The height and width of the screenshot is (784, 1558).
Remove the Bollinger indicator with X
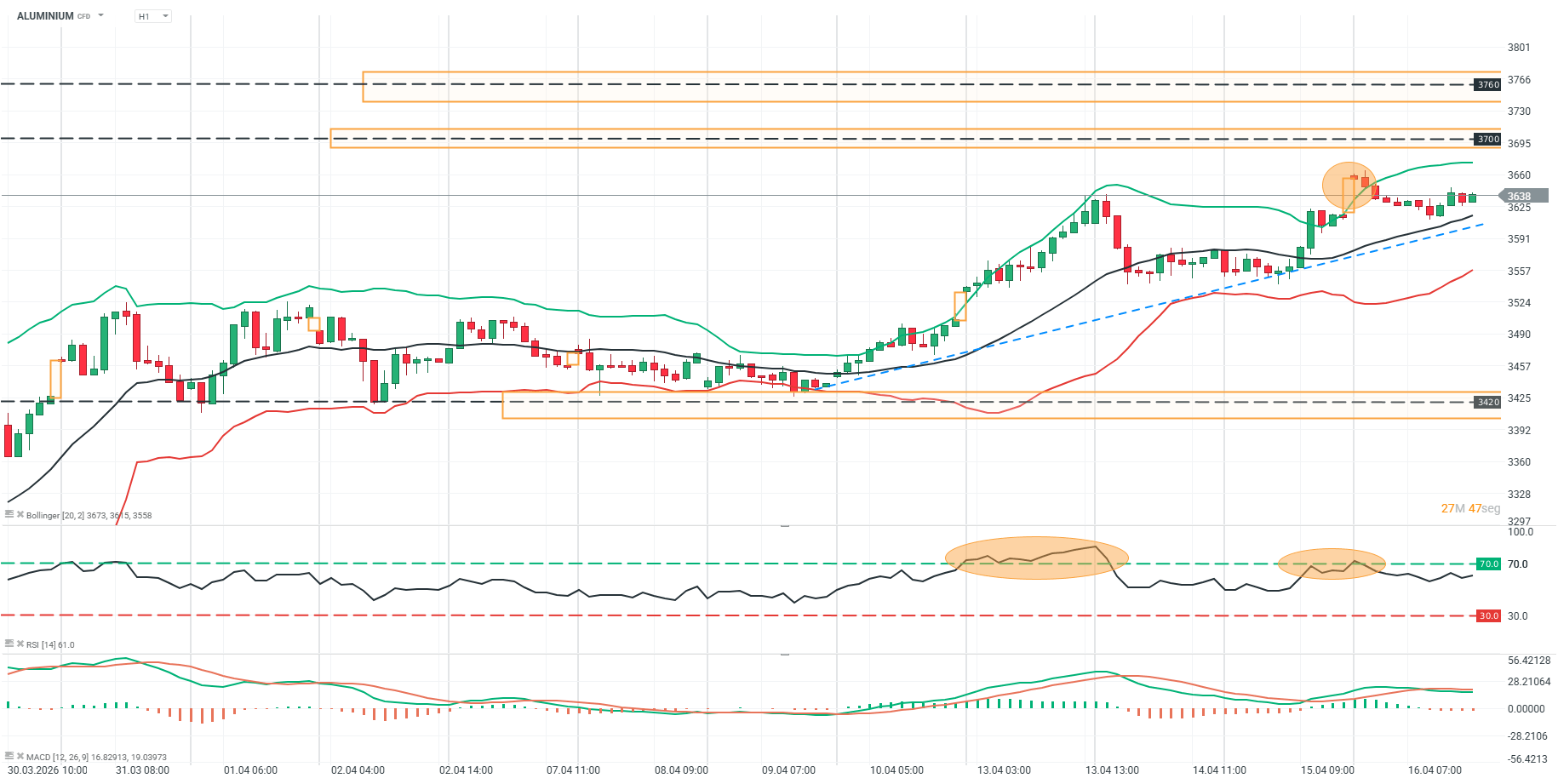[20, 514]
